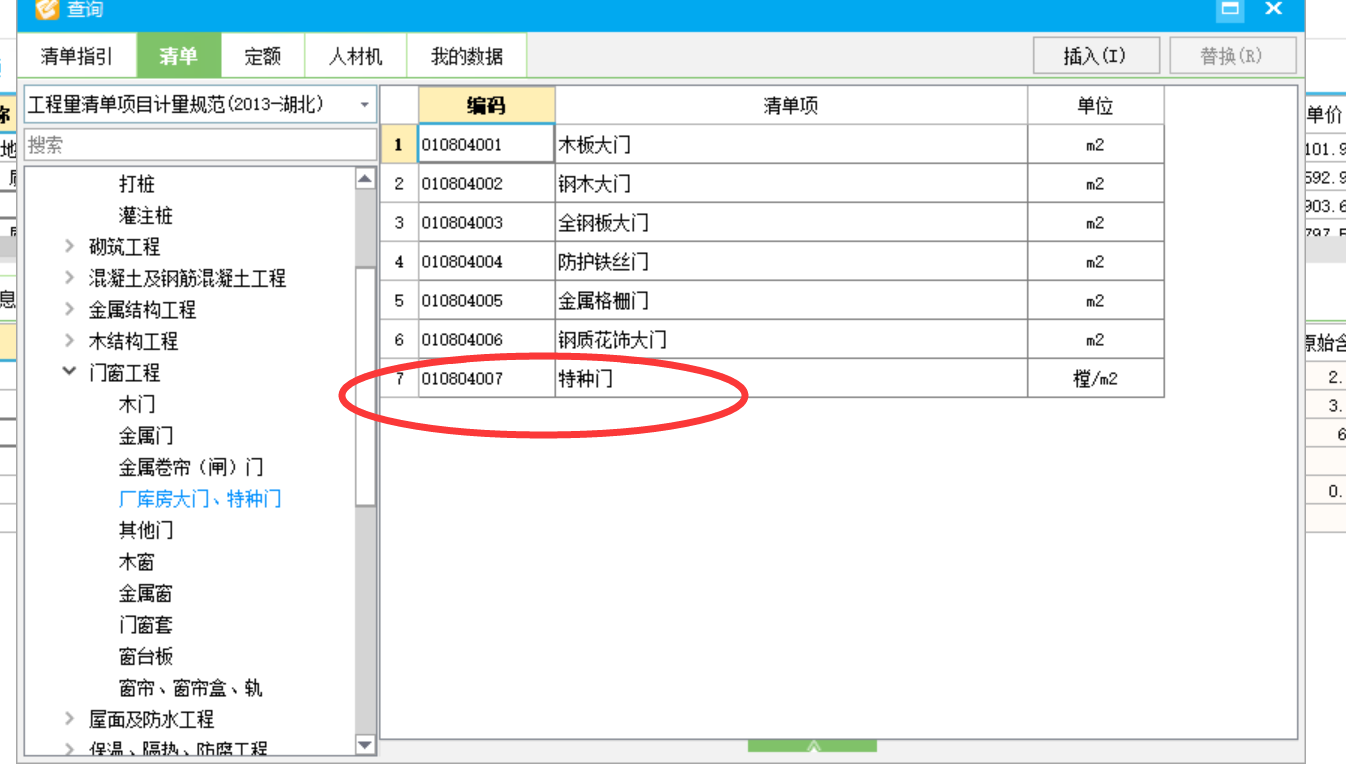Select code cell 010804001
1346x781 pixels.
click(x=486, y=144)
